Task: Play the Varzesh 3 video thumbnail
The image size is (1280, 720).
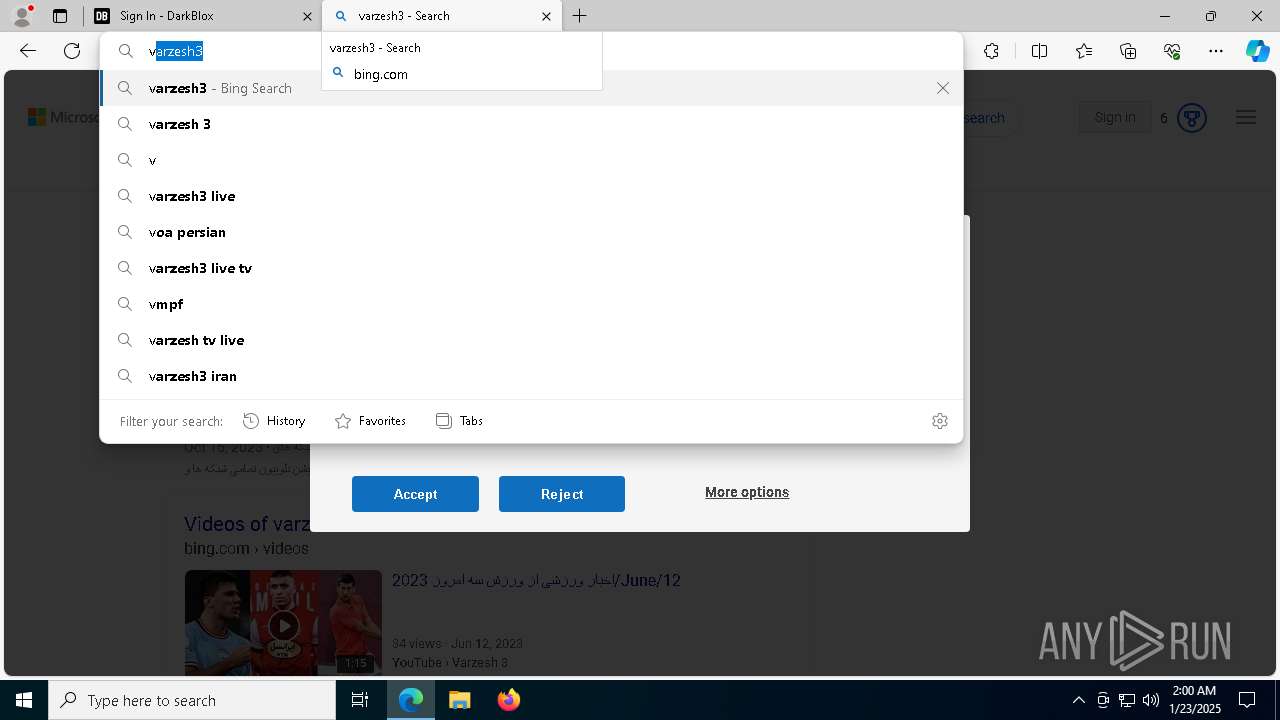Action: tap(283, 623)
